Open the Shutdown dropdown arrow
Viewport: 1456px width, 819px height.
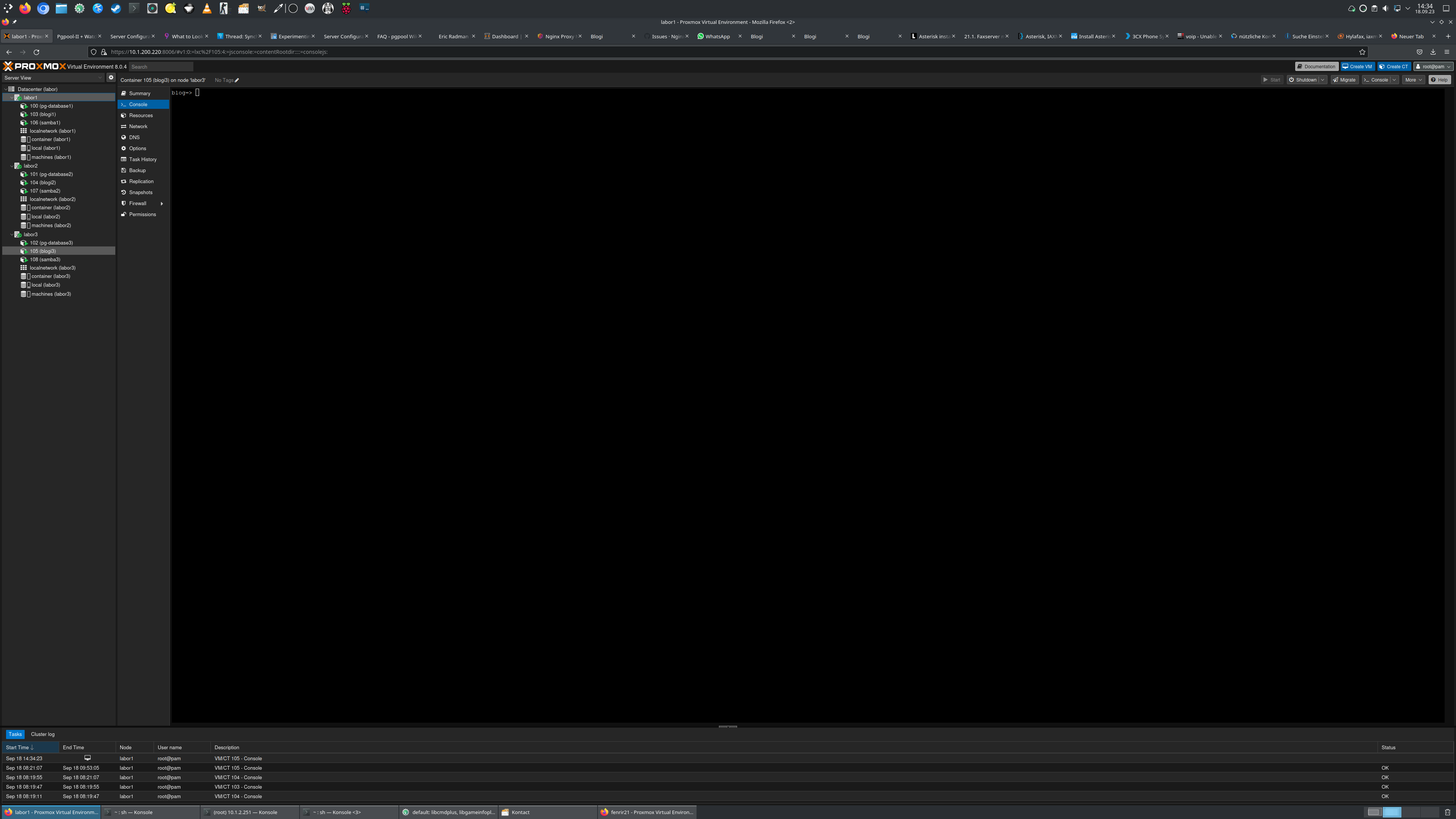point(1322,80)
